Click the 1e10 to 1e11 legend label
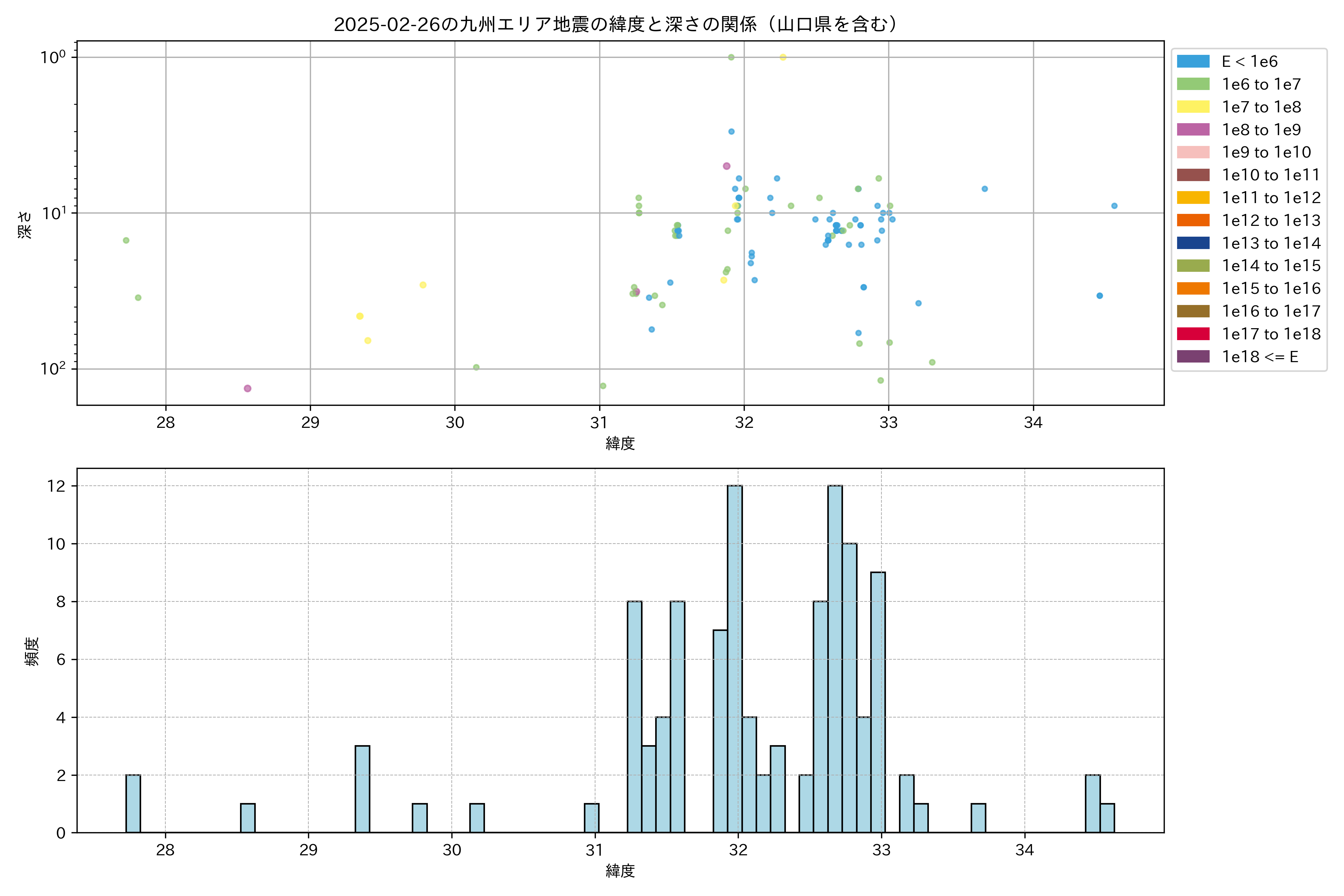The width and height of the screenshot is (1344, 896). coord(1271,175)
